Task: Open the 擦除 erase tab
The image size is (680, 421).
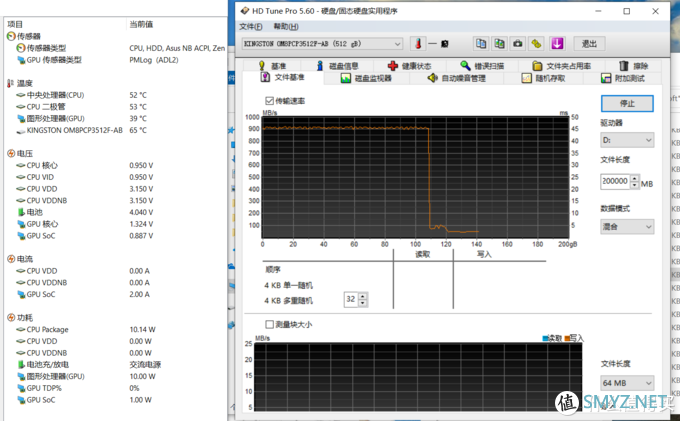Action: point(634,66)
